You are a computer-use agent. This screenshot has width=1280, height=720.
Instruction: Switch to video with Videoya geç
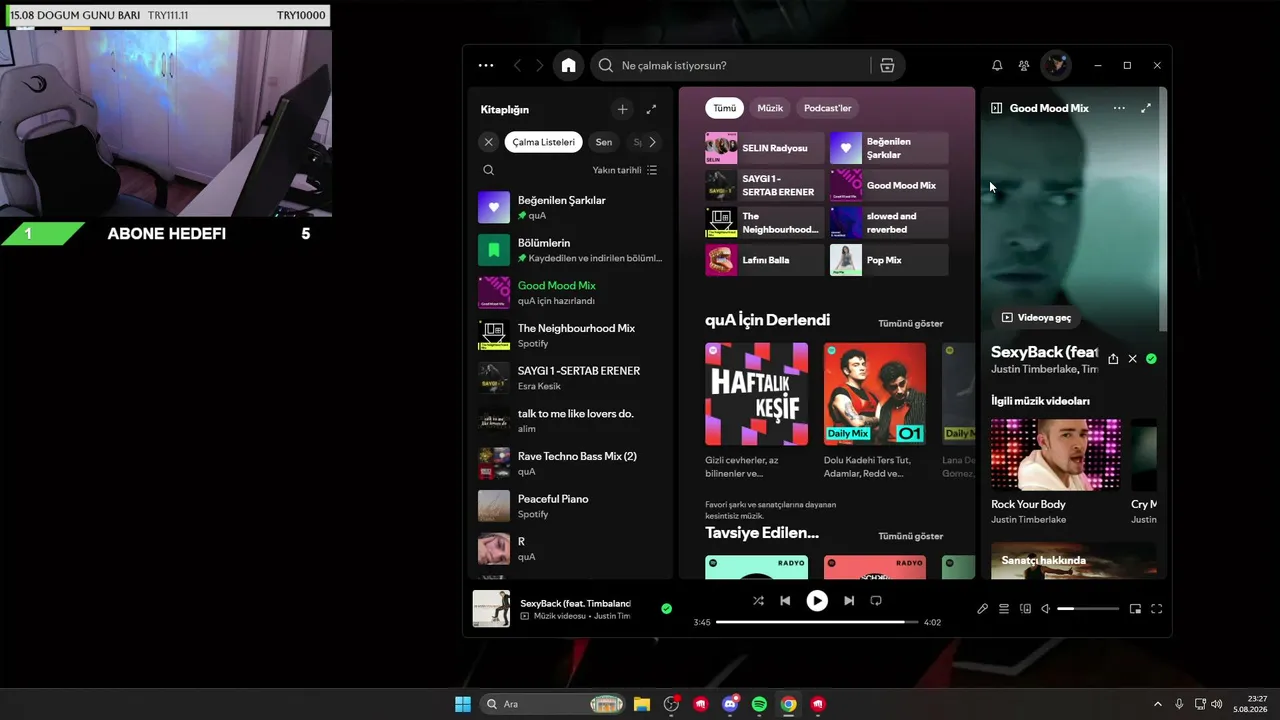(x=1036, y=318)
